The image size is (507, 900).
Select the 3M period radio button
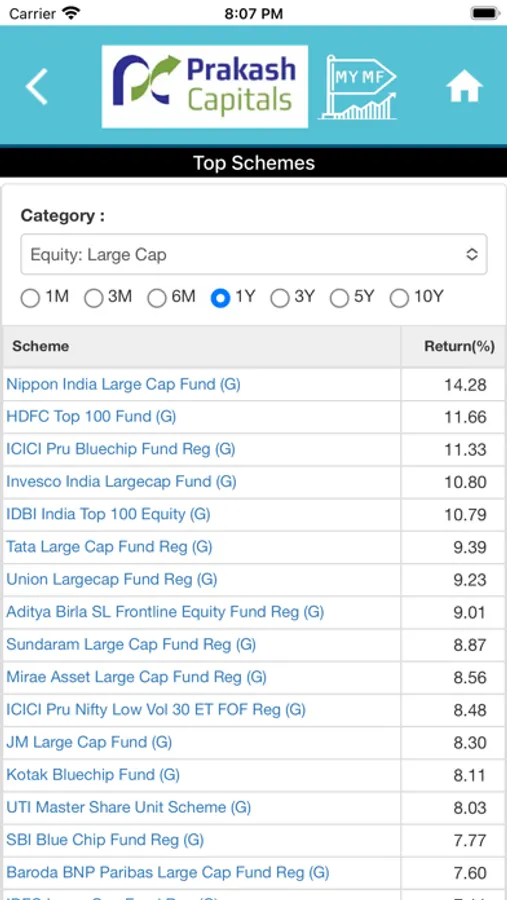click(94, 298)
